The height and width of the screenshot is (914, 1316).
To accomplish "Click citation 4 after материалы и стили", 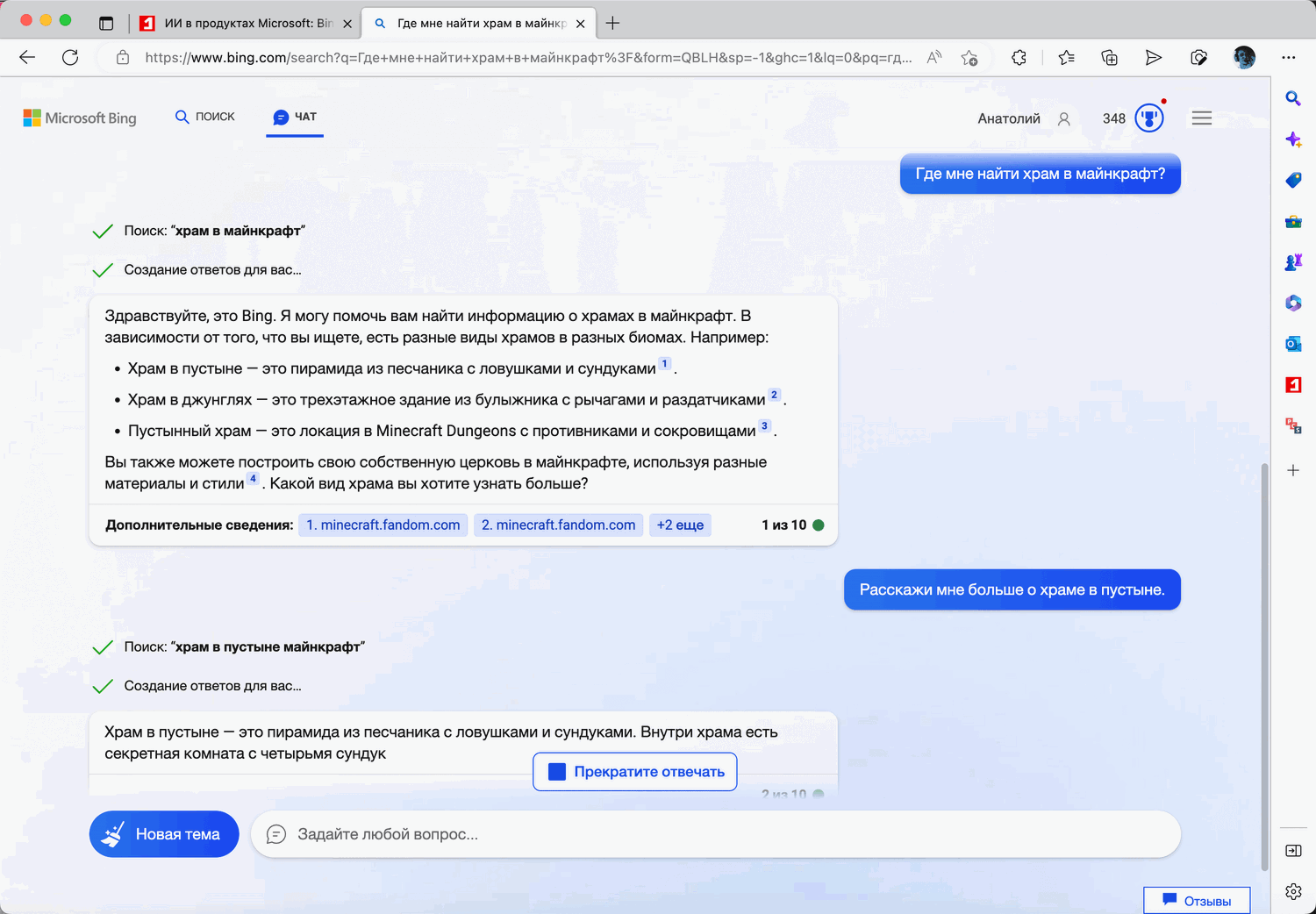I will (x=253, y=479).
